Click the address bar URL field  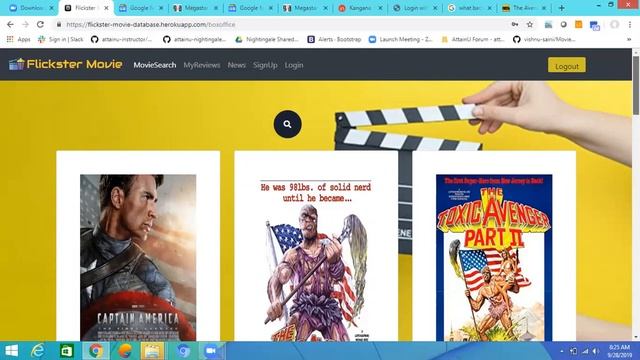click(282, 24)
